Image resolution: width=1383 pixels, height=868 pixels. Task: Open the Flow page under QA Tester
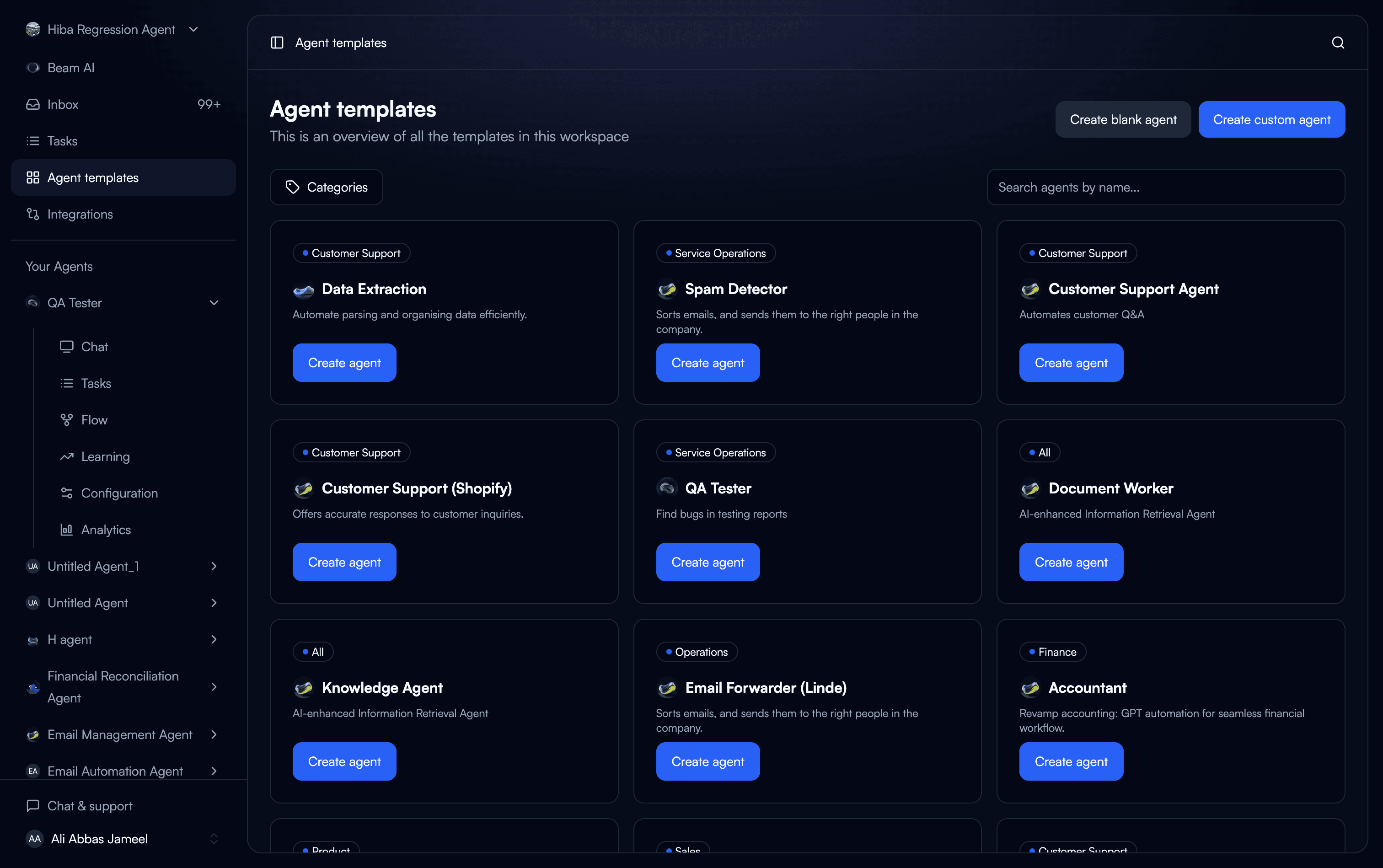tap(94, 420)
